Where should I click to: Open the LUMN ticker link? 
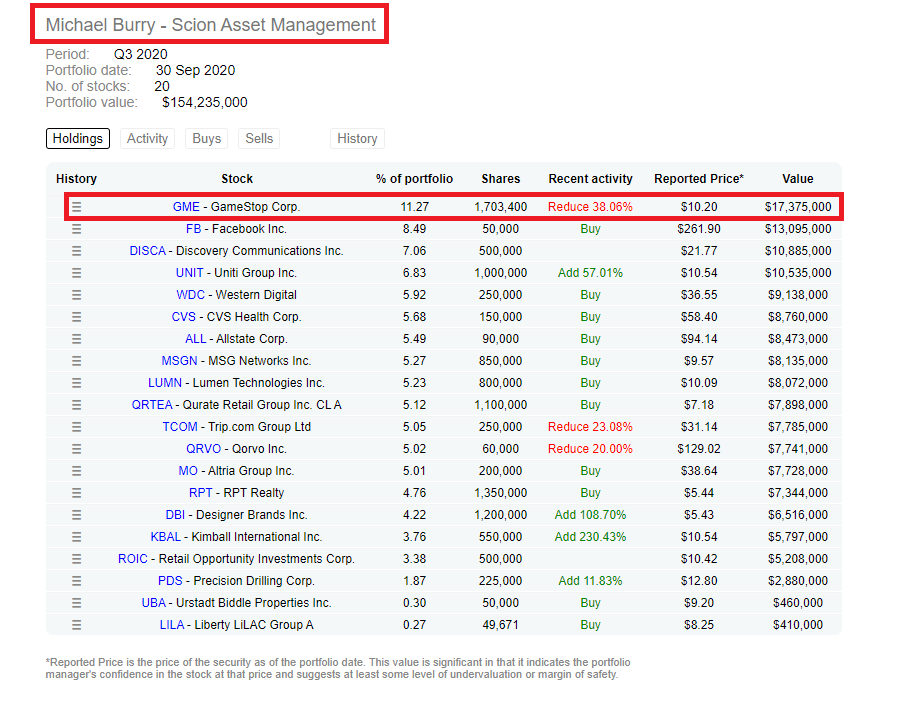pos(165,383)
